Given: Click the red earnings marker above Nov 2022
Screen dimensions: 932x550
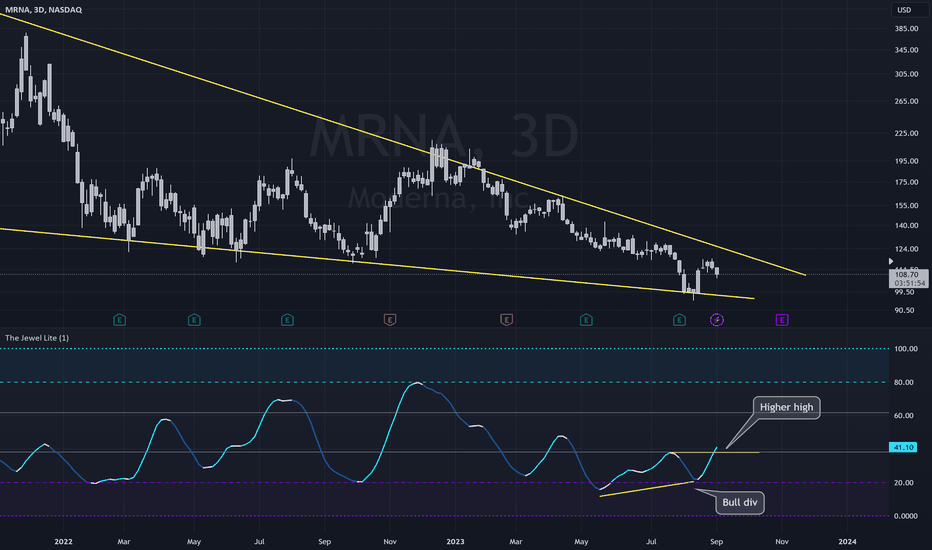Looking at the screenshot, I should 389,320.
